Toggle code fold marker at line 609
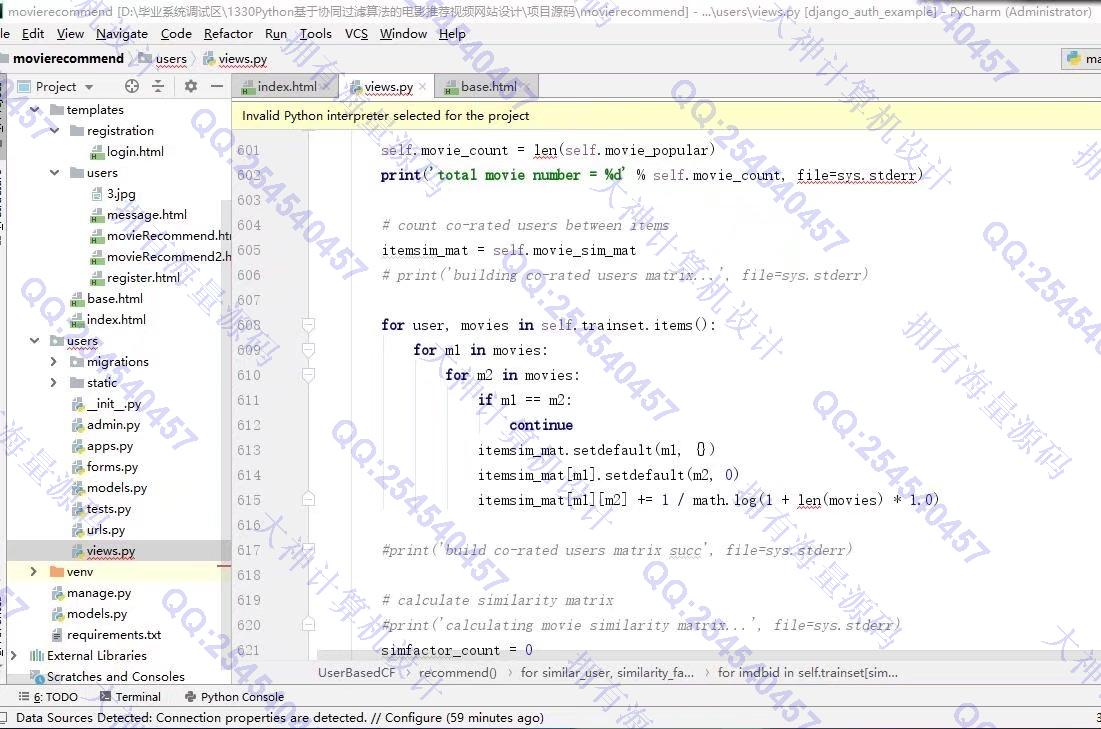The width and height of the screenshot is (1101, 729). (x=308, y=350)
